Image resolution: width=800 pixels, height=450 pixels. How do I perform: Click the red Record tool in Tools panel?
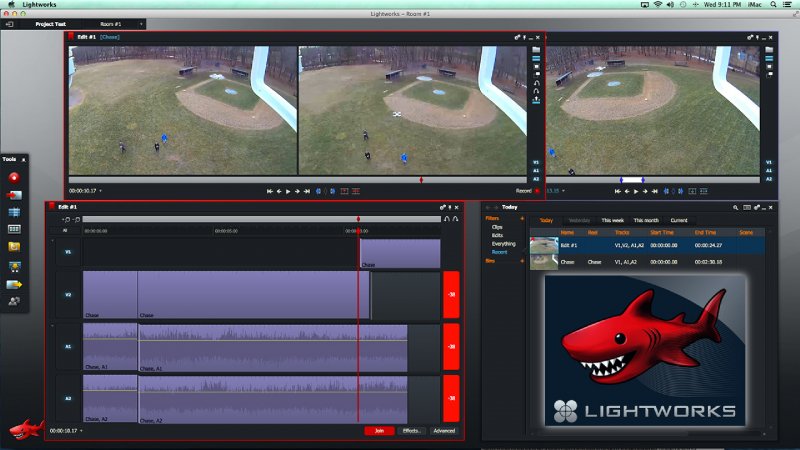point(14,177)
